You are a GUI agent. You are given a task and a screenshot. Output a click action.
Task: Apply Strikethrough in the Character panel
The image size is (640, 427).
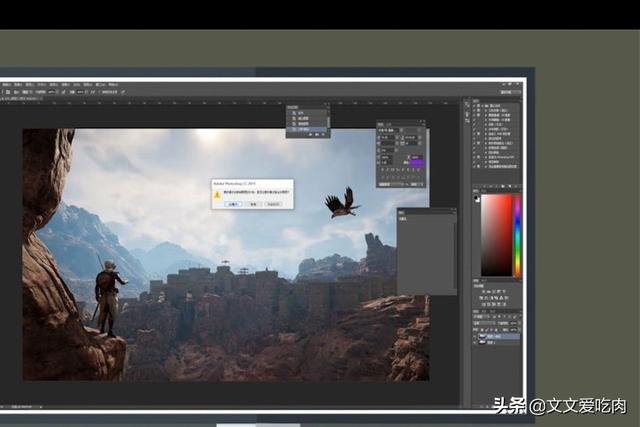point(418,170)
